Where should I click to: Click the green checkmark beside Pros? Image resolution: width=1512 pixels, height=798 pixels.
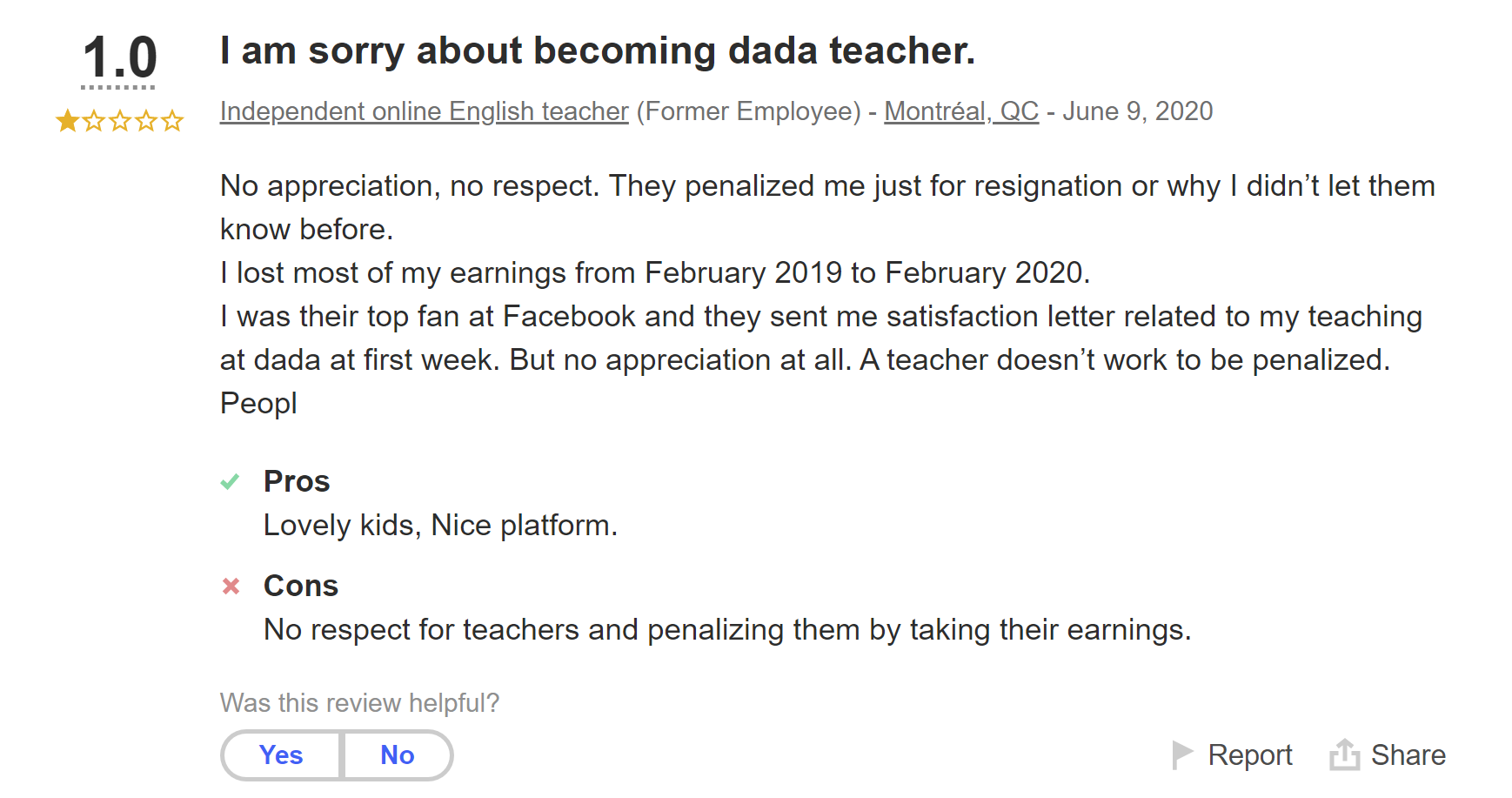pos(230,481)
